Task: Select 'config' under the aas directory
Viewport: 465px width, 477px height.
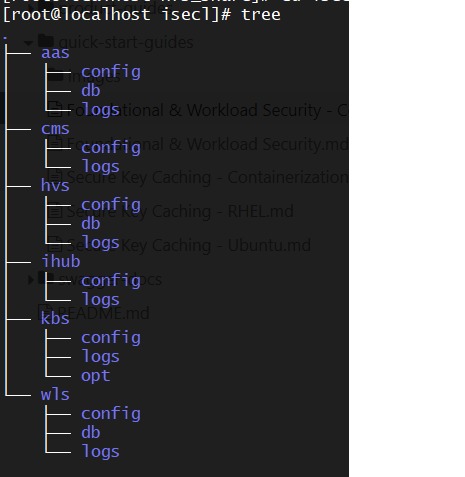Action: pos(111,72)
